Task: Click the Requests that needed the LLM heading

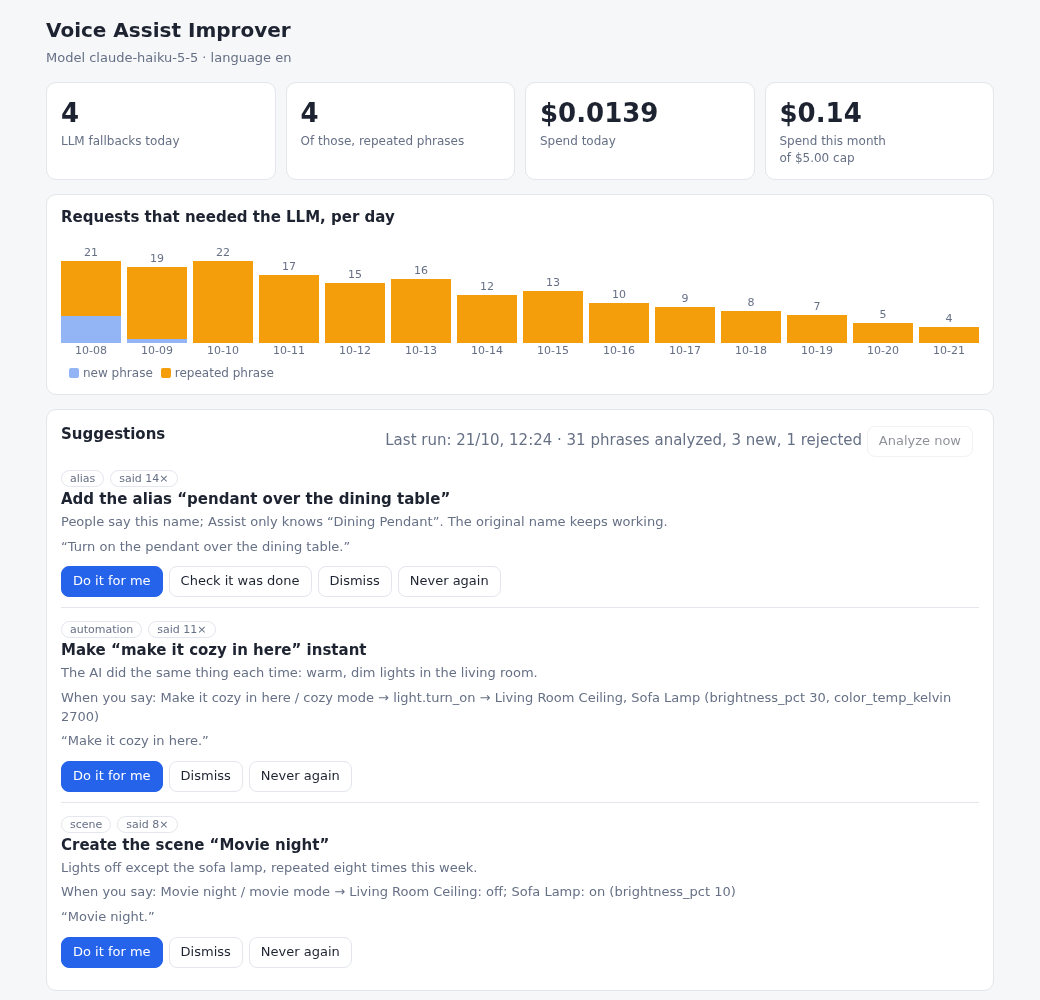Action: pyautogui.click(x=228, y=217)
